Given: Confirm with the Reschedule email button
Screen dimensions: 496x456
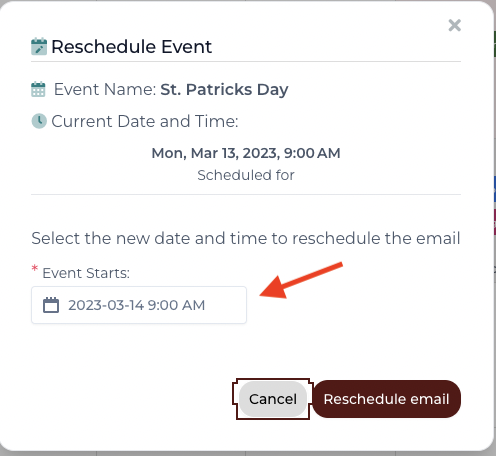Looking at the screenshot, I should [x=387, y=399].
